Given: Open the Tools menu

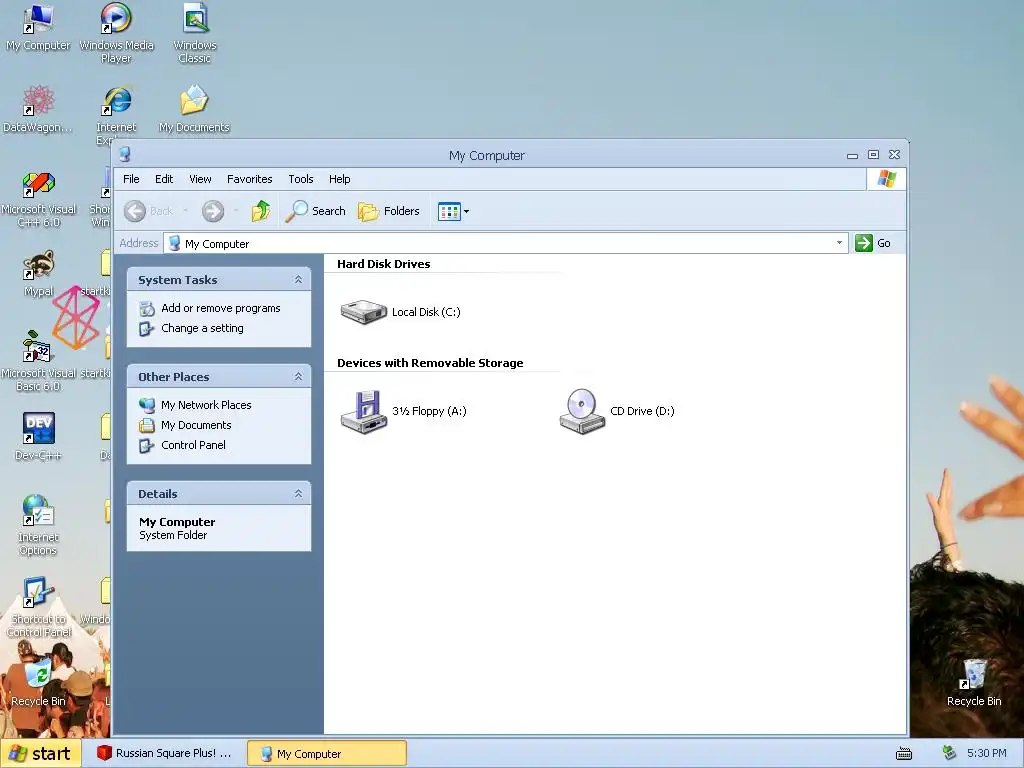Looking at the screenshot, I should (x=300, y=179).
